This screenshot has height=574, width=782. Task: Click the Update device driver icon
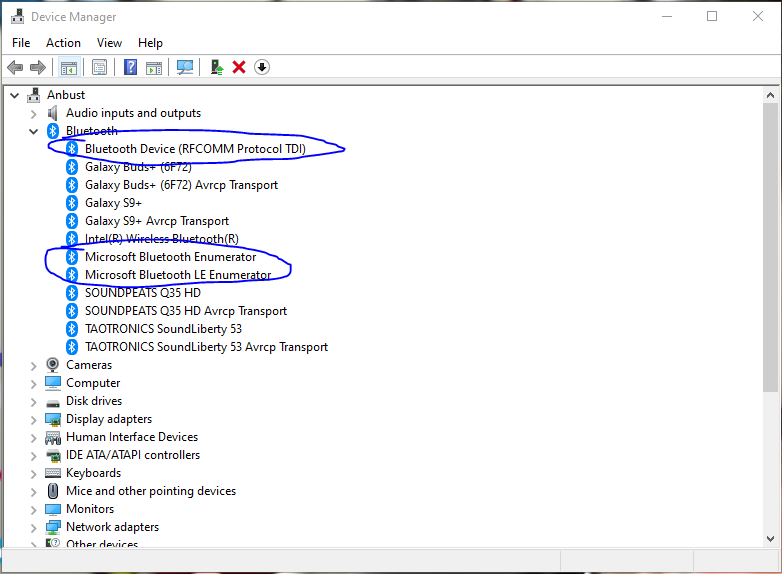point(216,67)
